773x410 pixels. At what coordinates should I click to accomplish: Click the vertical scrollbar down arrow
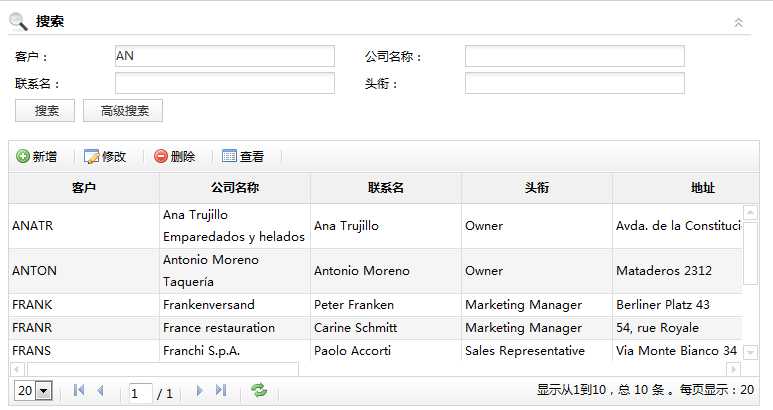click(750, 352)
